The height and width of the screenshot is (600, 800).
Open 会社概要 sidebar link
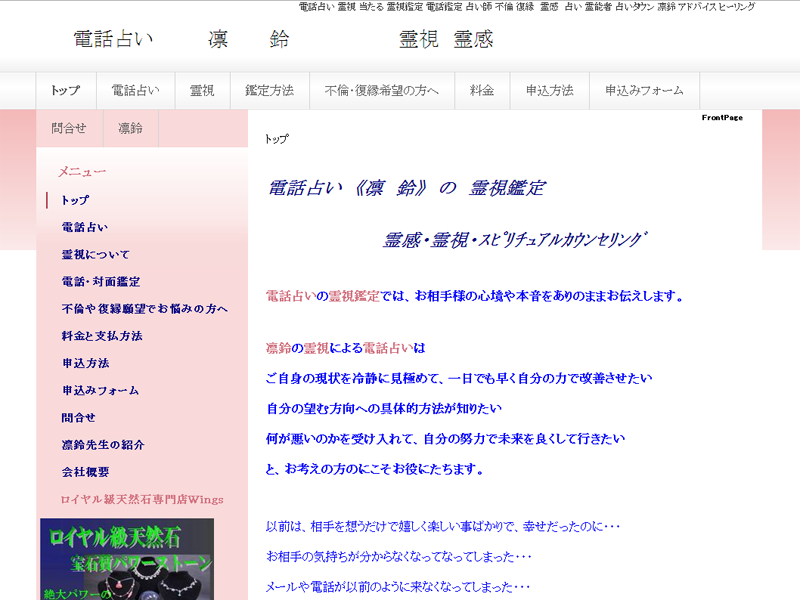85,472
